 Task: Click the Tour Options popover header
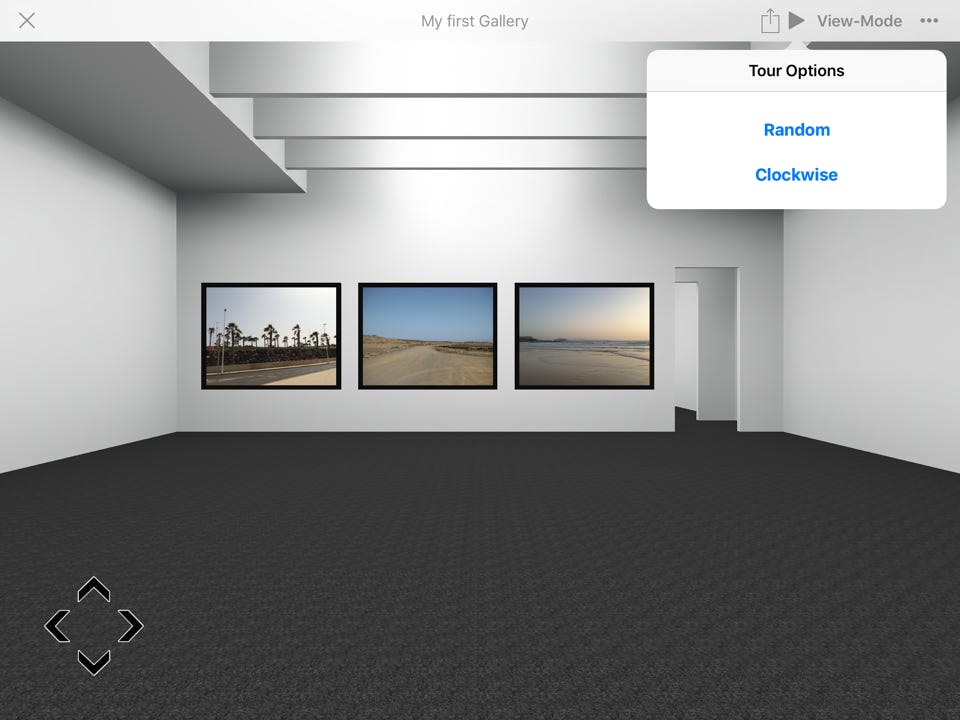796,71
